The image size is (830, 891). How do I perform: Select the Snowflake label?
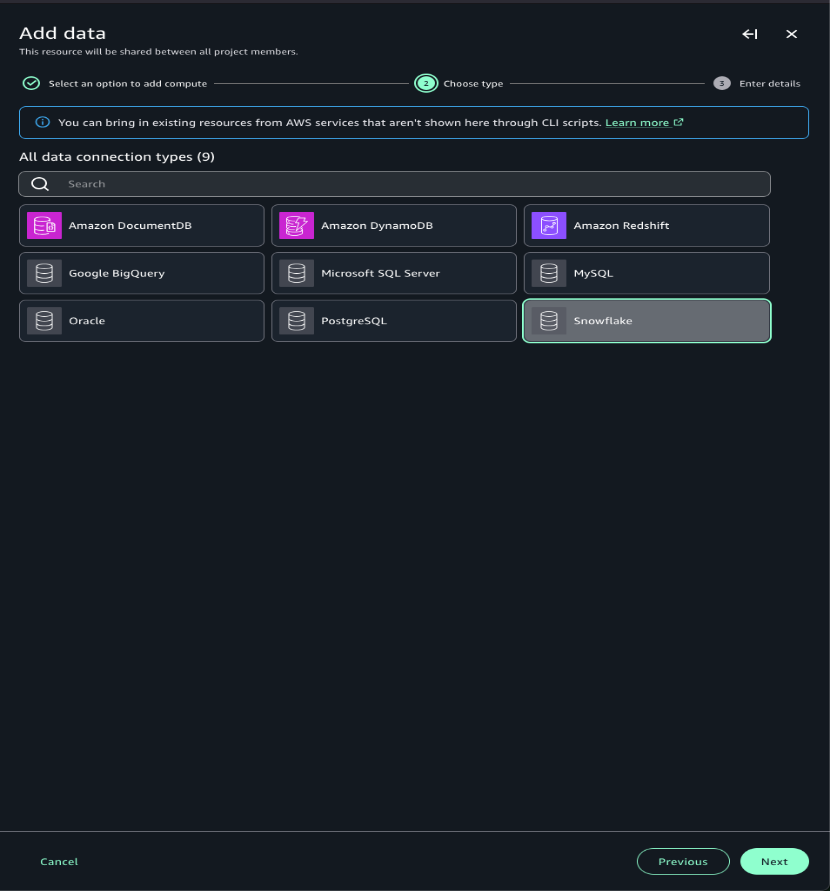(x=603, y=321)
